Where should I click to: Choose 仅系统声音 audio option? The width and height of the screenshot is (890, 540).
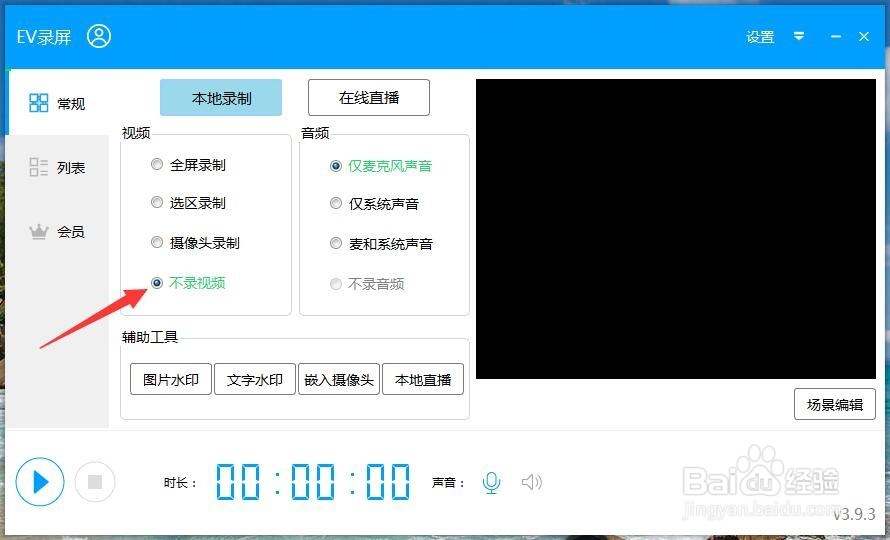pos(375,204)
